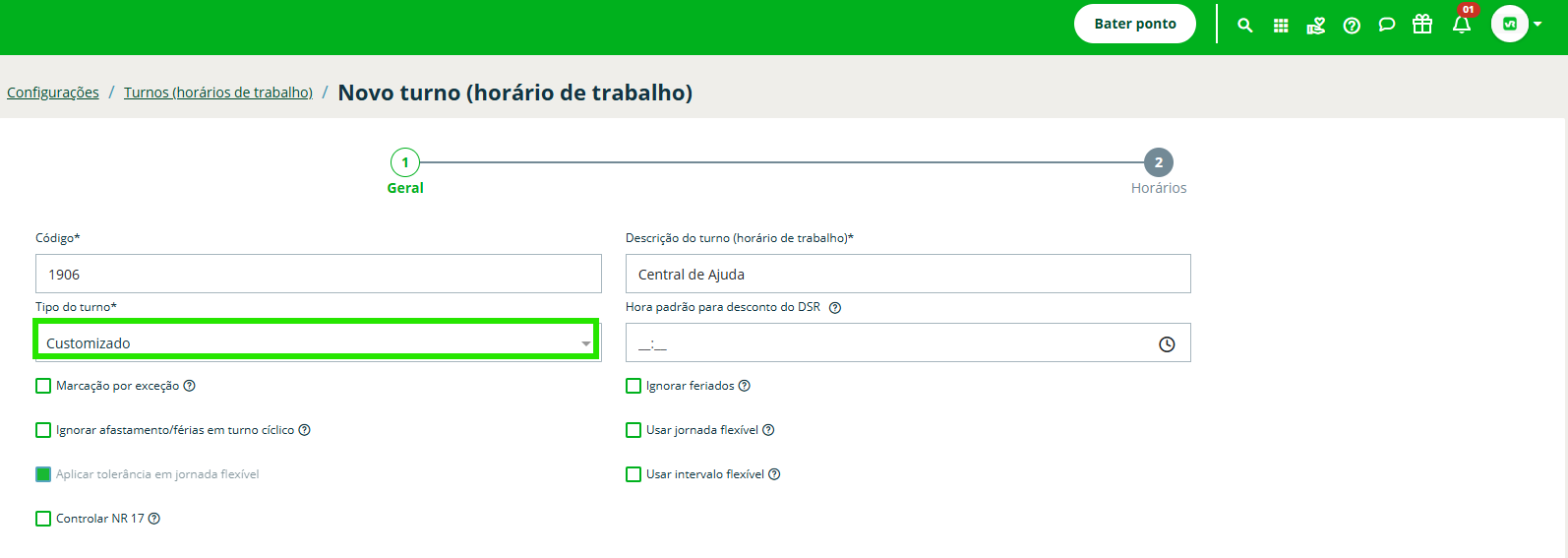Open the help question mark icon in header
The image size is (1568, 558).
tap(1352, 26)
